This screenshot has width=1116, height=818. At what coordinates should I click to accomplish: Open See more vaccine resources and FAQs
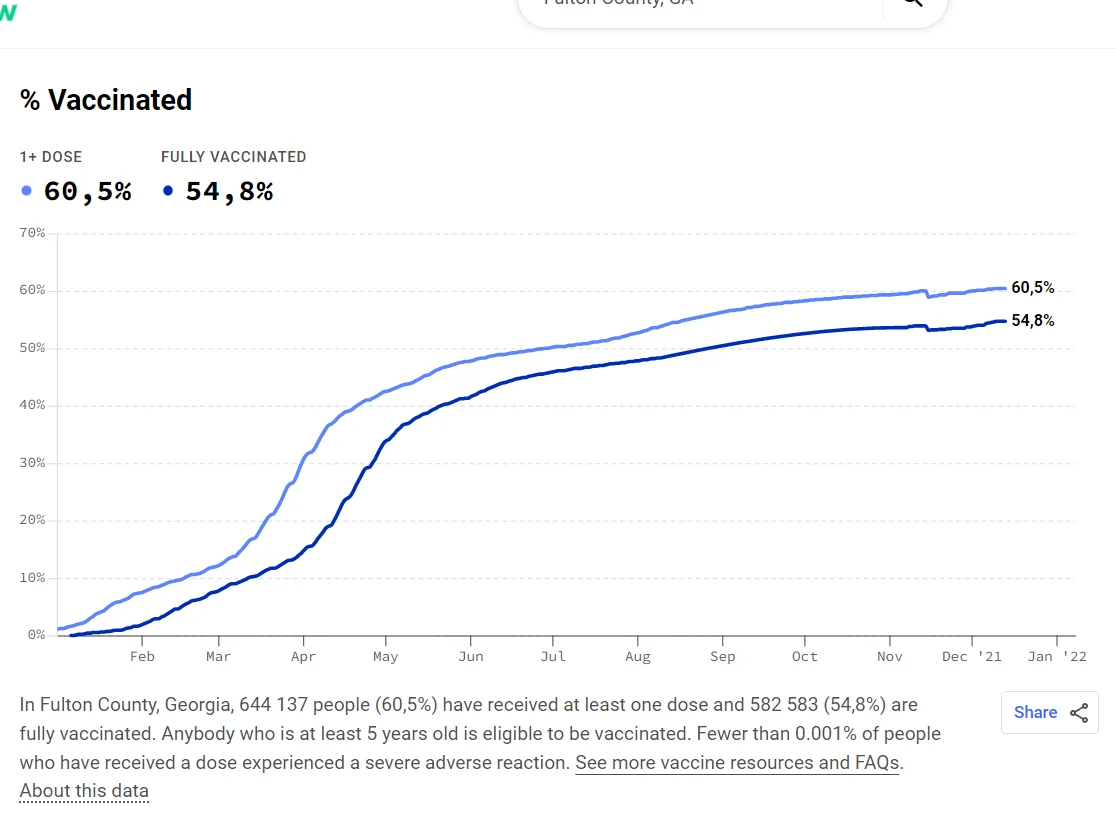click(737, 763)
